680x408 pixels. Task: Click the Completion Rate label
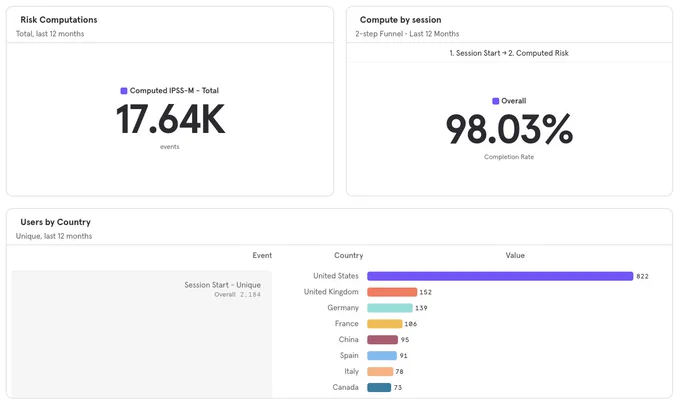(x=509, y=157)
